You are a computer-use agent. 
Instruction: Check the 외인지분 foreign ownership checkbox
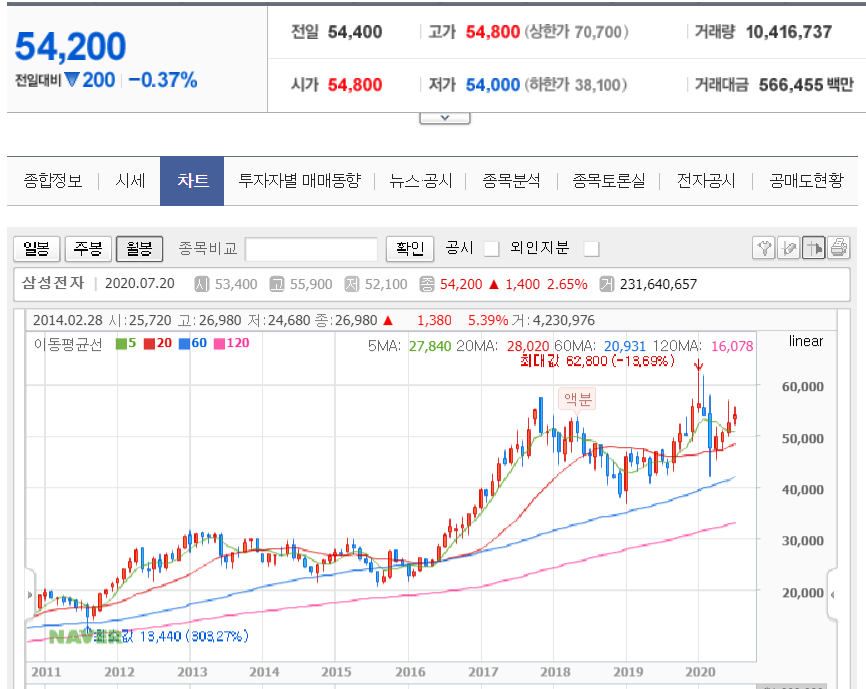[x=591, y=248]
